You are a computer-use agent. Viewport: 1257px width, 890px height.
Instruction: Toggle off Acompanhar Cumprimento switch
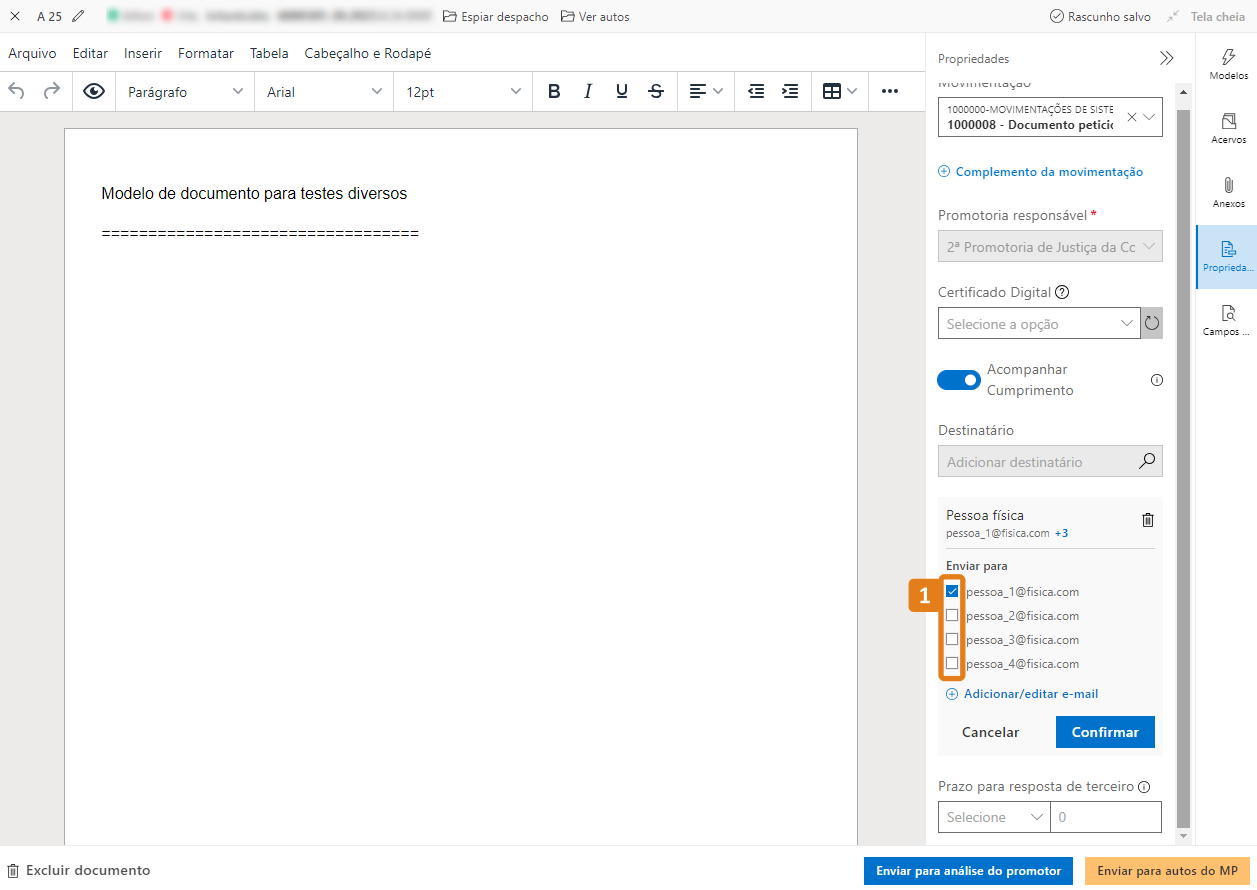pos(958,380)
